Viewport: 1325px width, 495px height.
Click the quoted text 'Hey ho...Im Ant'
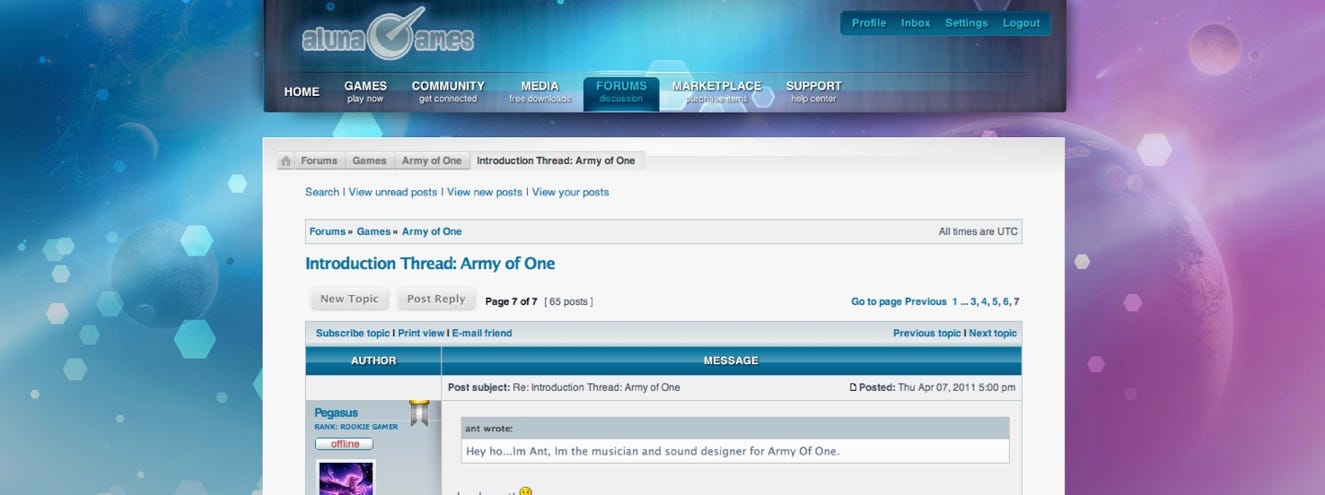pos(653,451)
